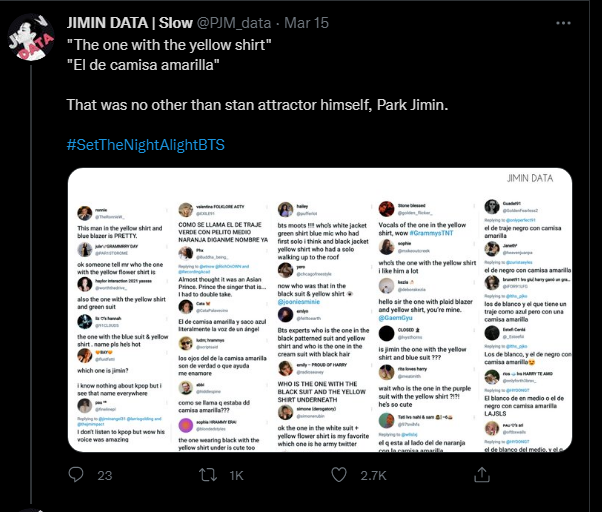Open the #SetTheNightAlightBTS hashtag
The height and width of the screenshot is (512, 602).
pyautogui.click(x=146, y=145)
